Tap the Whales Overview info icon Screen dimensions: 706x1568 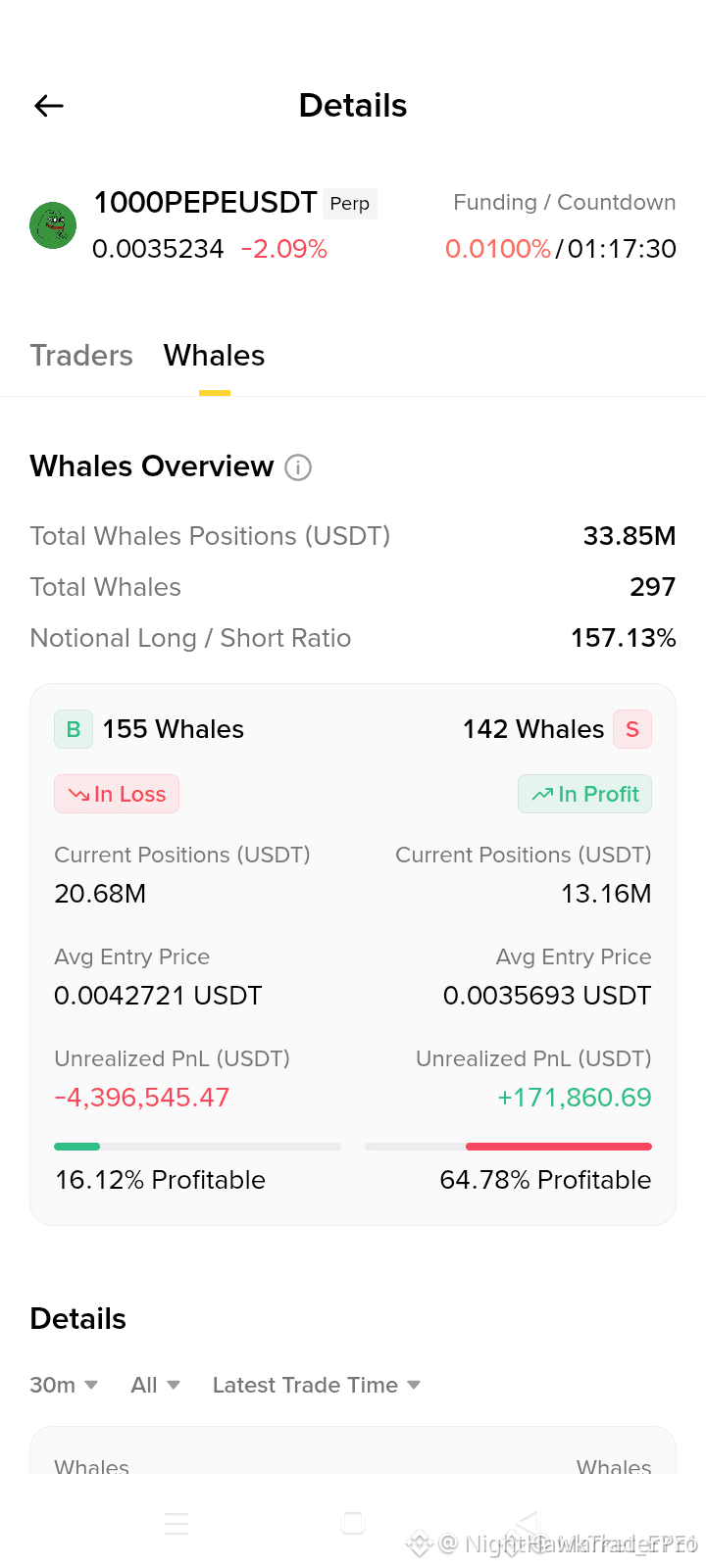coord(298,467)
